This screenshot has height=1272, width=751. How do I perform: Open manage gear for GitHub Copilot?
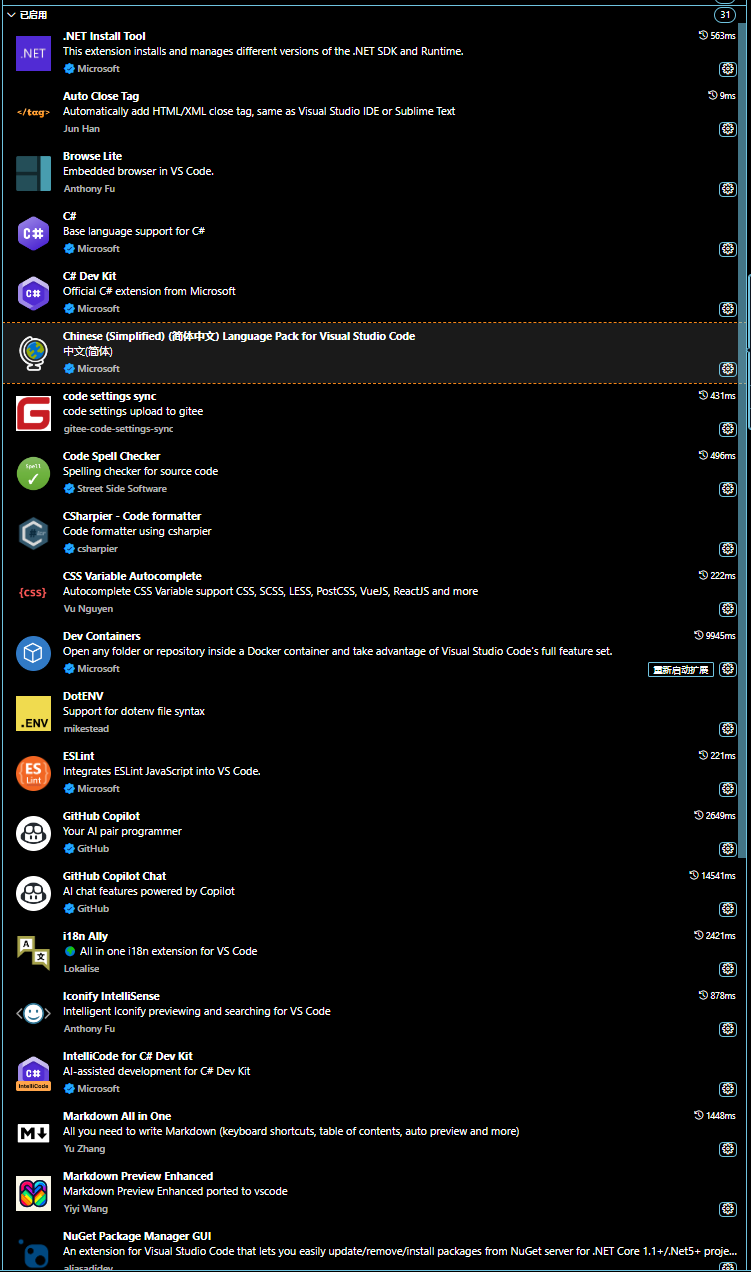(727, 849)
